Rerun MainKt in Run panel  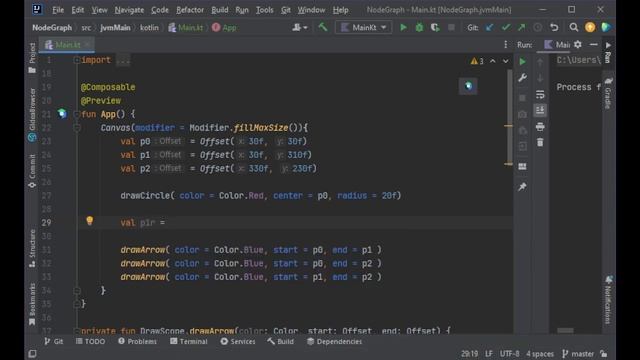522,62
